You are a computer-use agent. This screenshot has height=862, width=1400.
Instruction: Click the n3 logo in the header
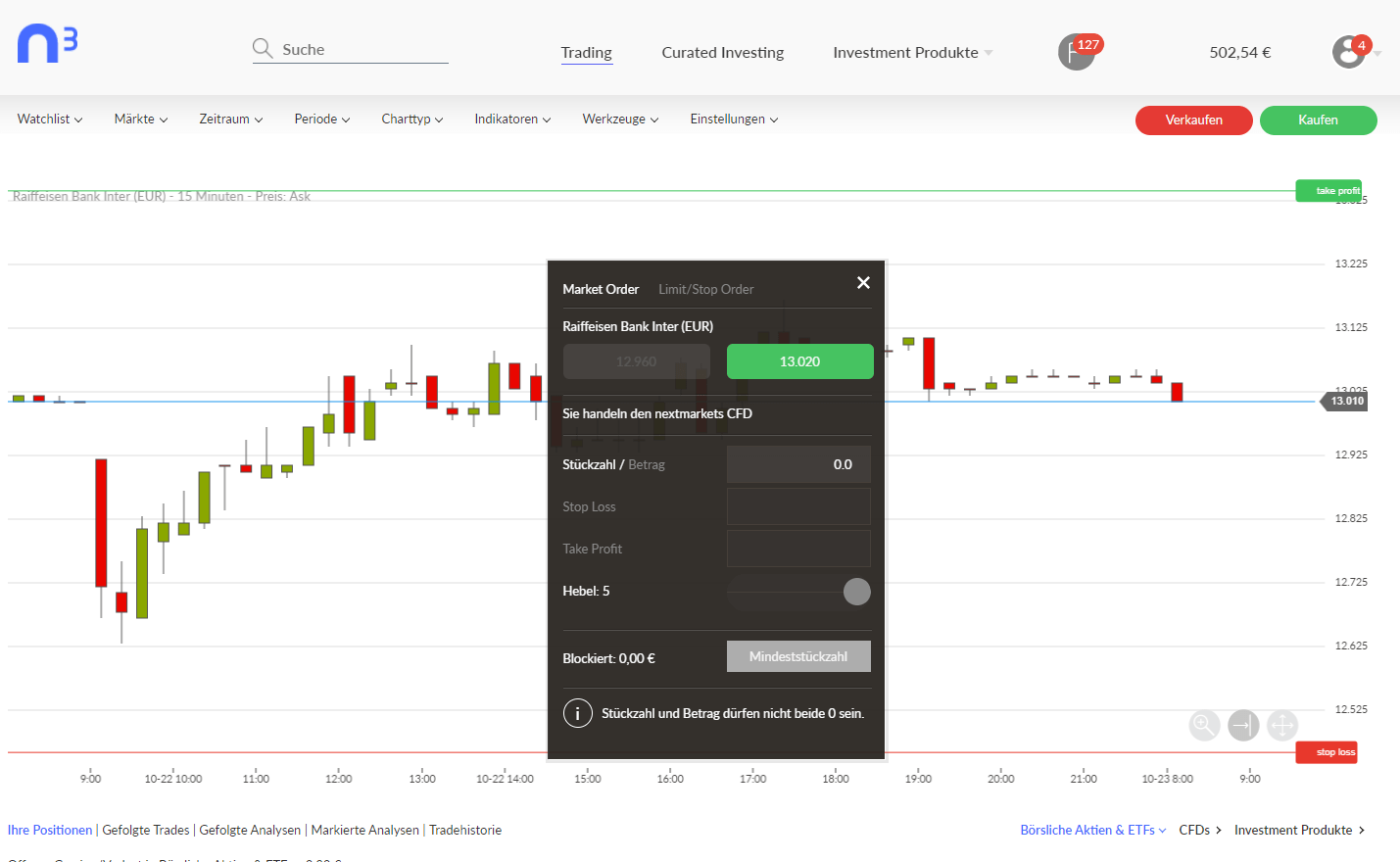pos(47,45)
